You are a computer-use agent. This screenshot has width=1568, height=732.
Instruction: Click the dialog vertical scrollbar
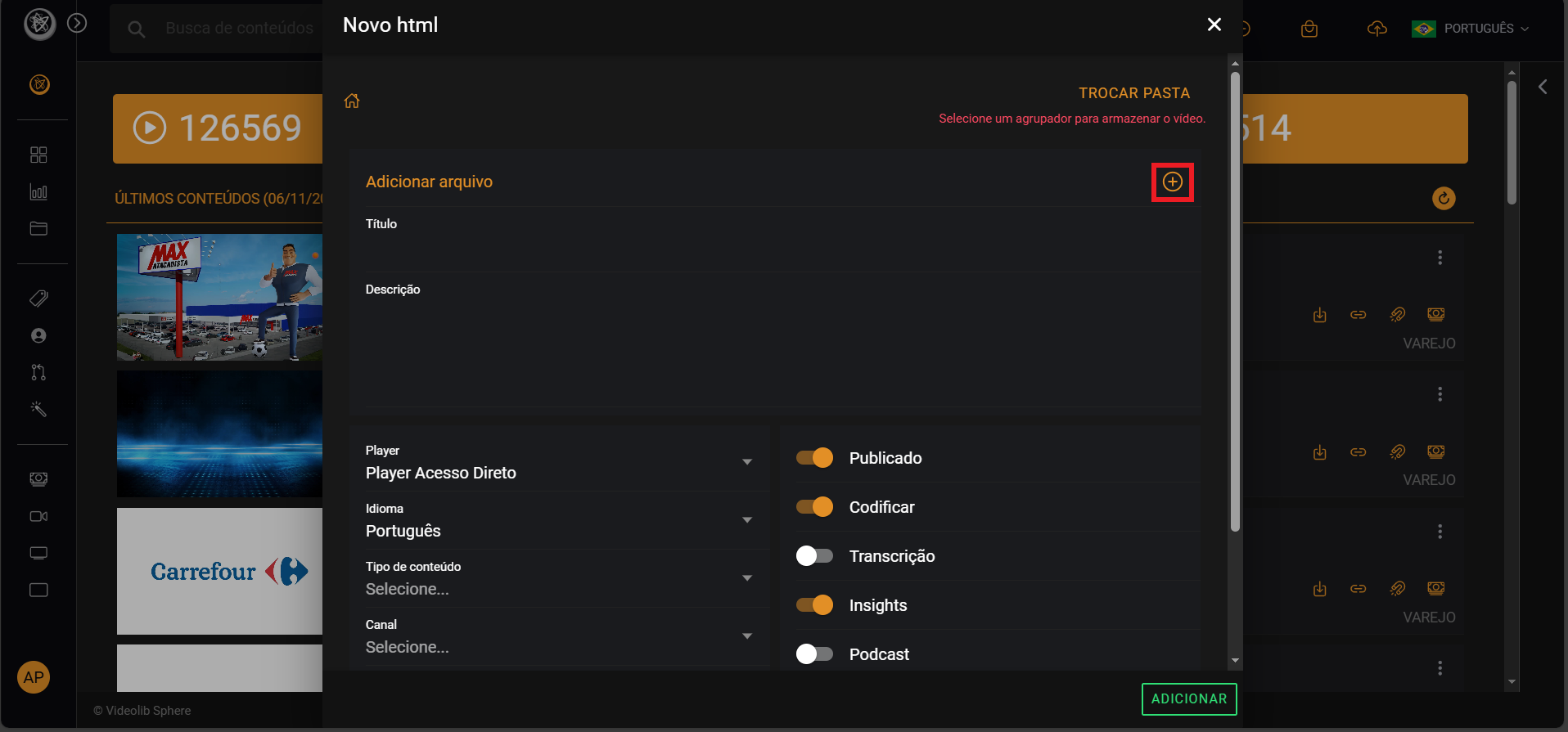1235,303
